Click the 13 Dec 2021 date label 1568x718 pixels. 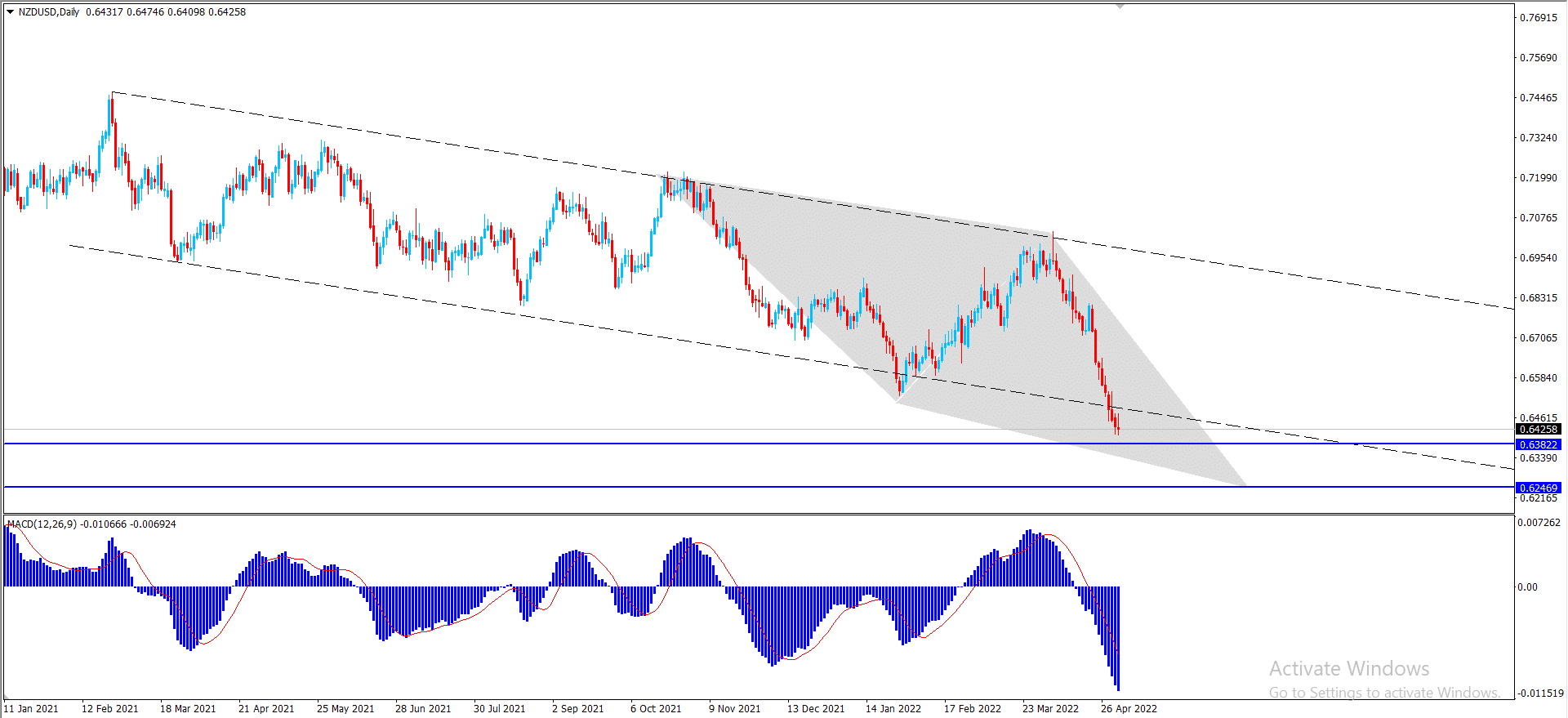coord(816,708)
